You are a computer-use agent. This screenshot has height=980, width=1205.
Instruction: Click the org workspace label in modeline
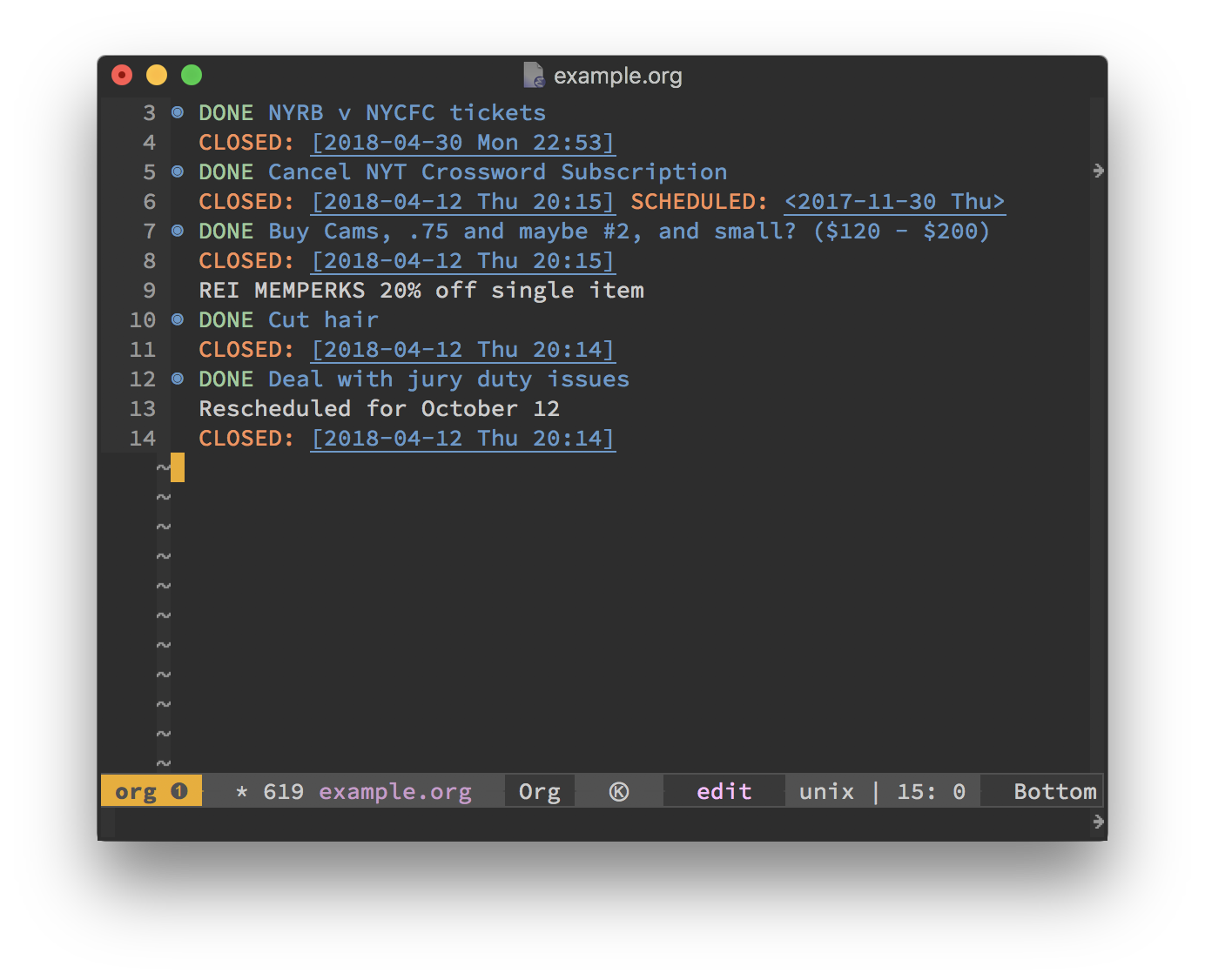pos(136,792)
